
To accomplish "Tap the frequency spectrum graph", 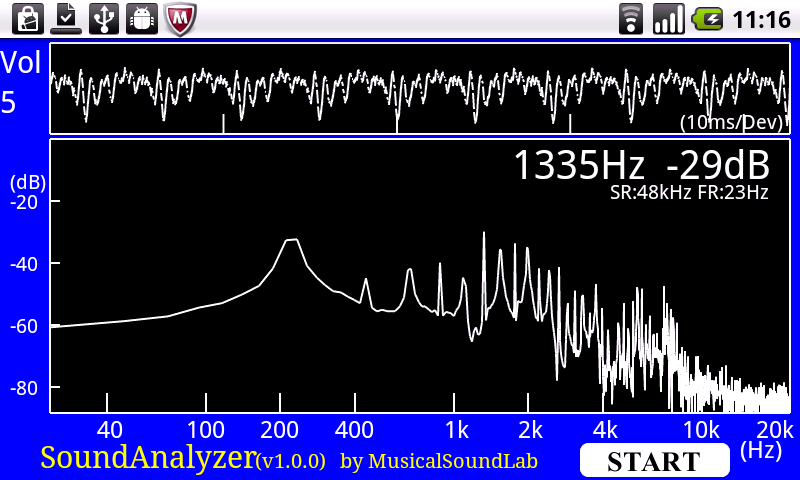I will point(419,275).
